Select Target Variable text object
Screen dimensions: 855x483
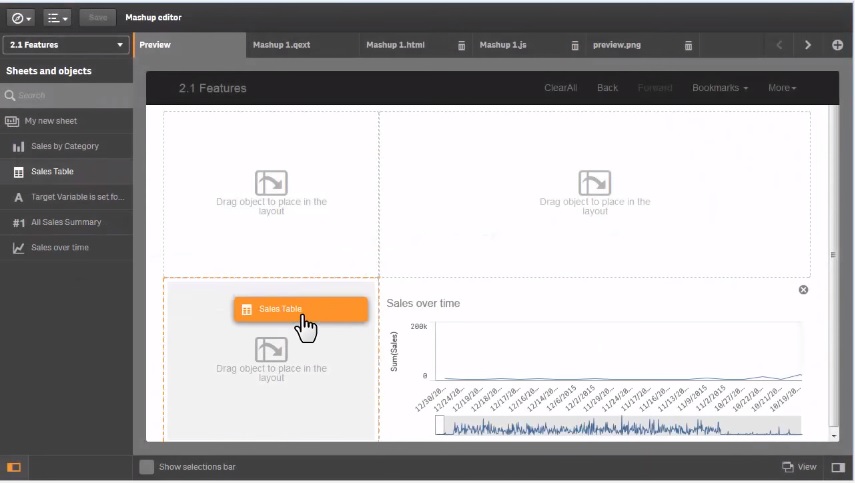[66, 197]
